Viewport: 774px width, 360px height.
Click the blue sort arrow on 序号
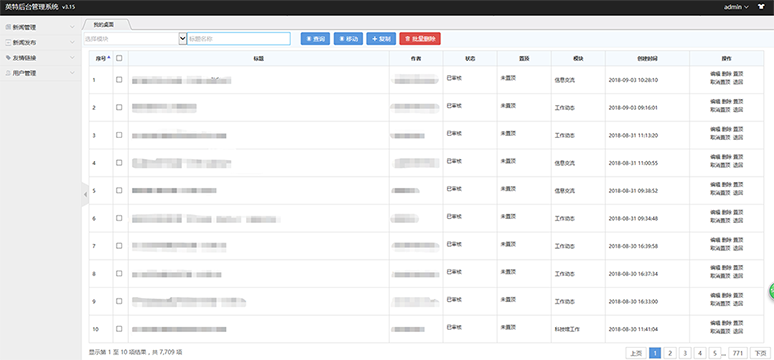[x=109, y=58]
